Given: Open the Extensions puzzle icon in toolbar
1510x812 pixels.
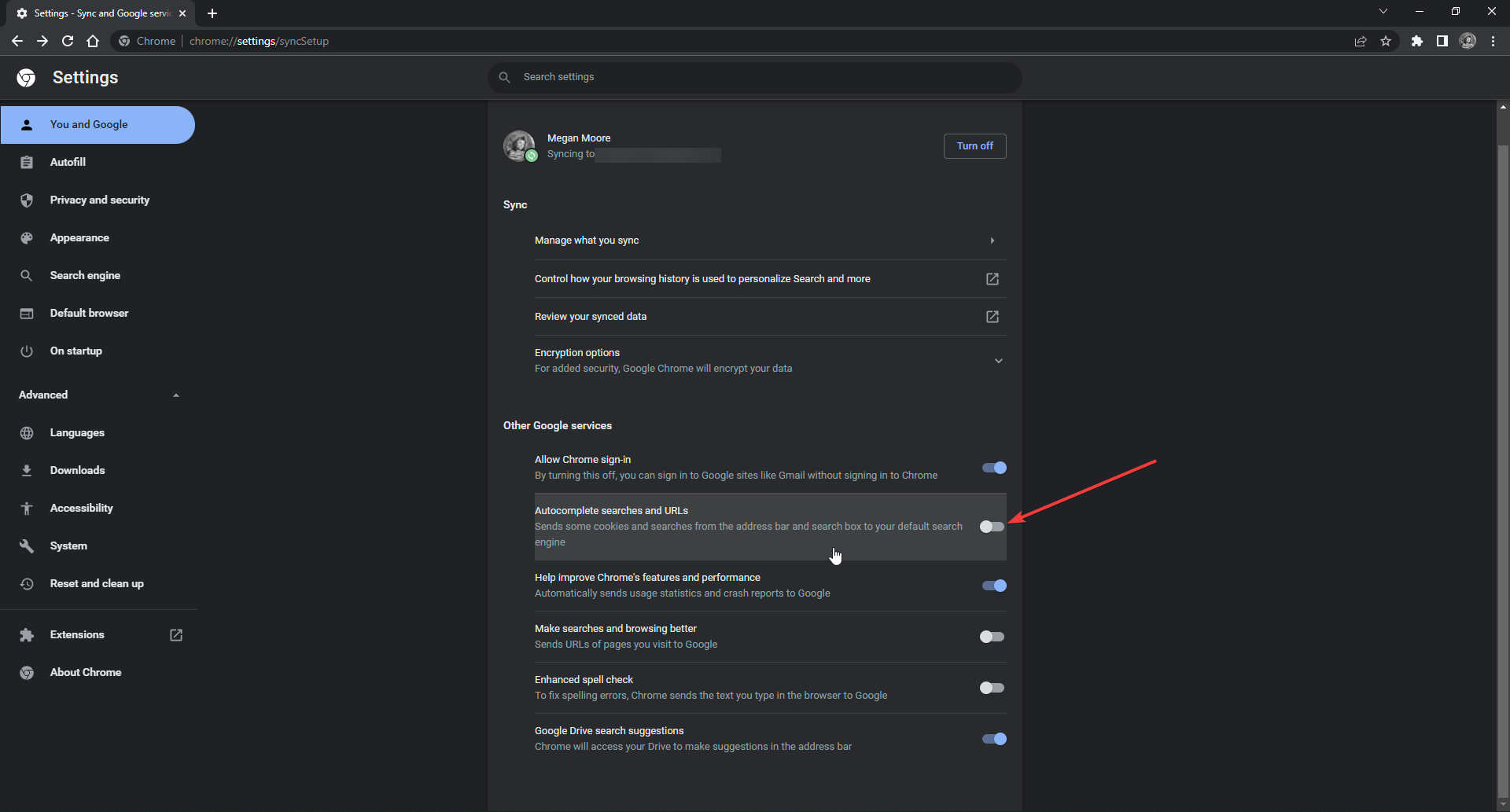Looking at the screenshot, I should [x=1417, y=41].
